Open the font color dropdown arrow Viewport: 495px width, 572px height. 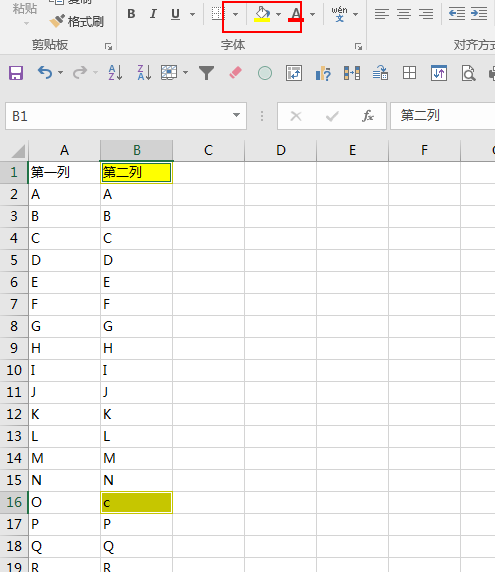pyautogui.click(x=312, y=14)
